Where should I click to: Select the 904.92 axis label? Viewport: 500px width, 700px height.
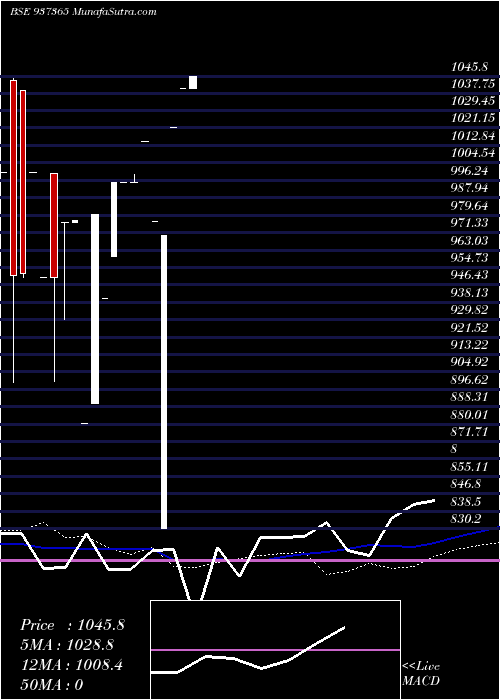click(469, 362)
